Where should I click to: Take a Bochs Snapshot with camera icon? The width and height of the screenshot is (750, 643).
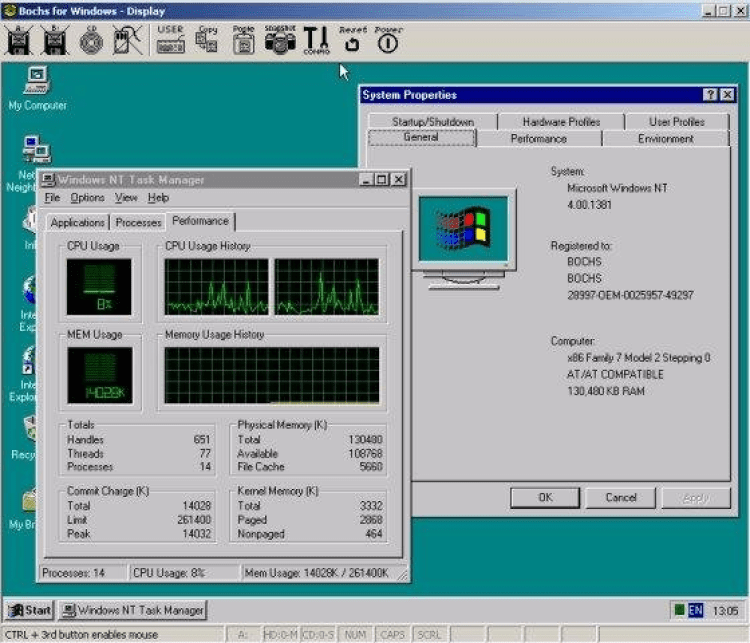pos(279,40)
